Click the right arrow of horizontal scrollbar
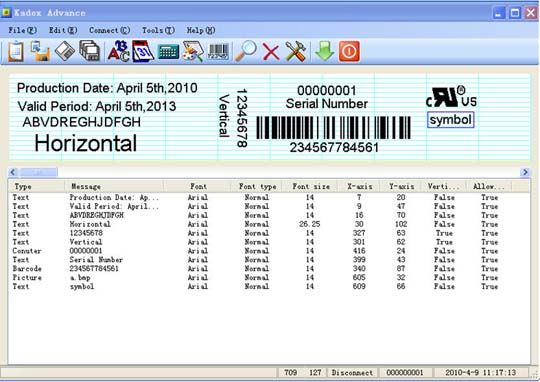Screen dimensions: 540x382 [x=525, y=172]
